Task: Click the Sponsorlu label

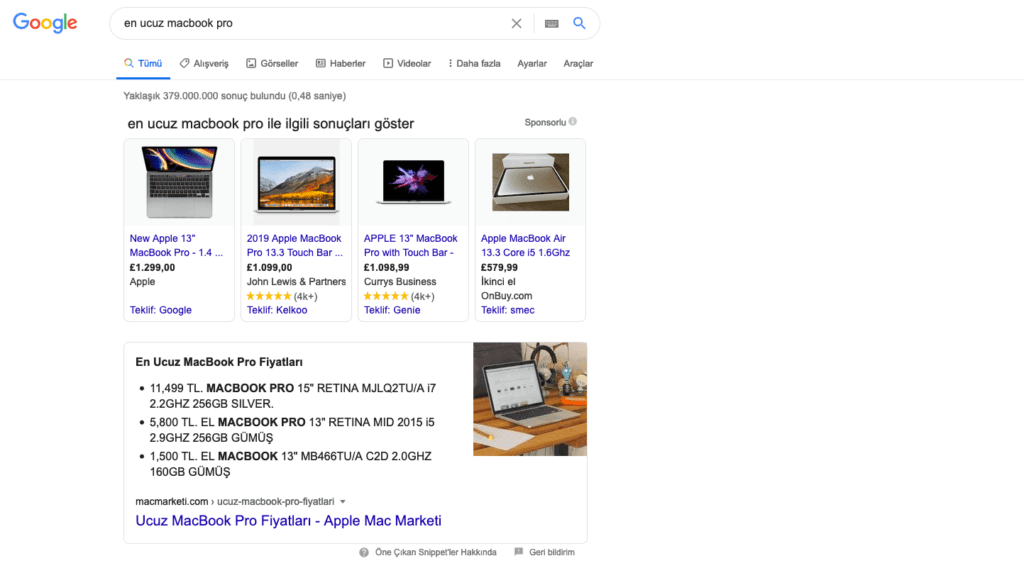Action: point(545,122)
